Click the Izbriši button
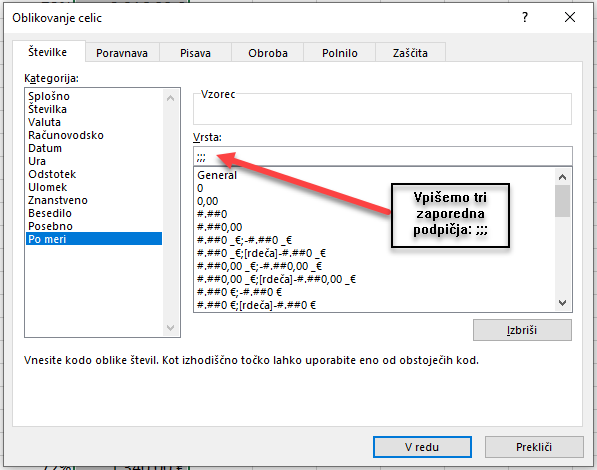Viewport: 597px width, 470px height. pos(522,330)
